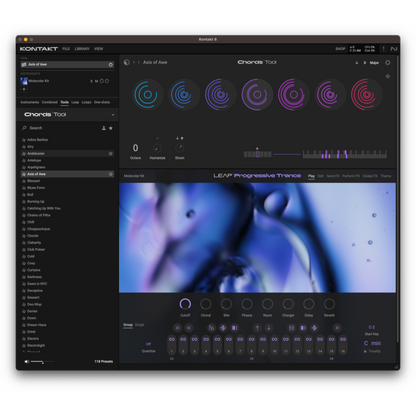Click the Octave value 0
This screenshot has height=416, width=416.
point(135,148)
